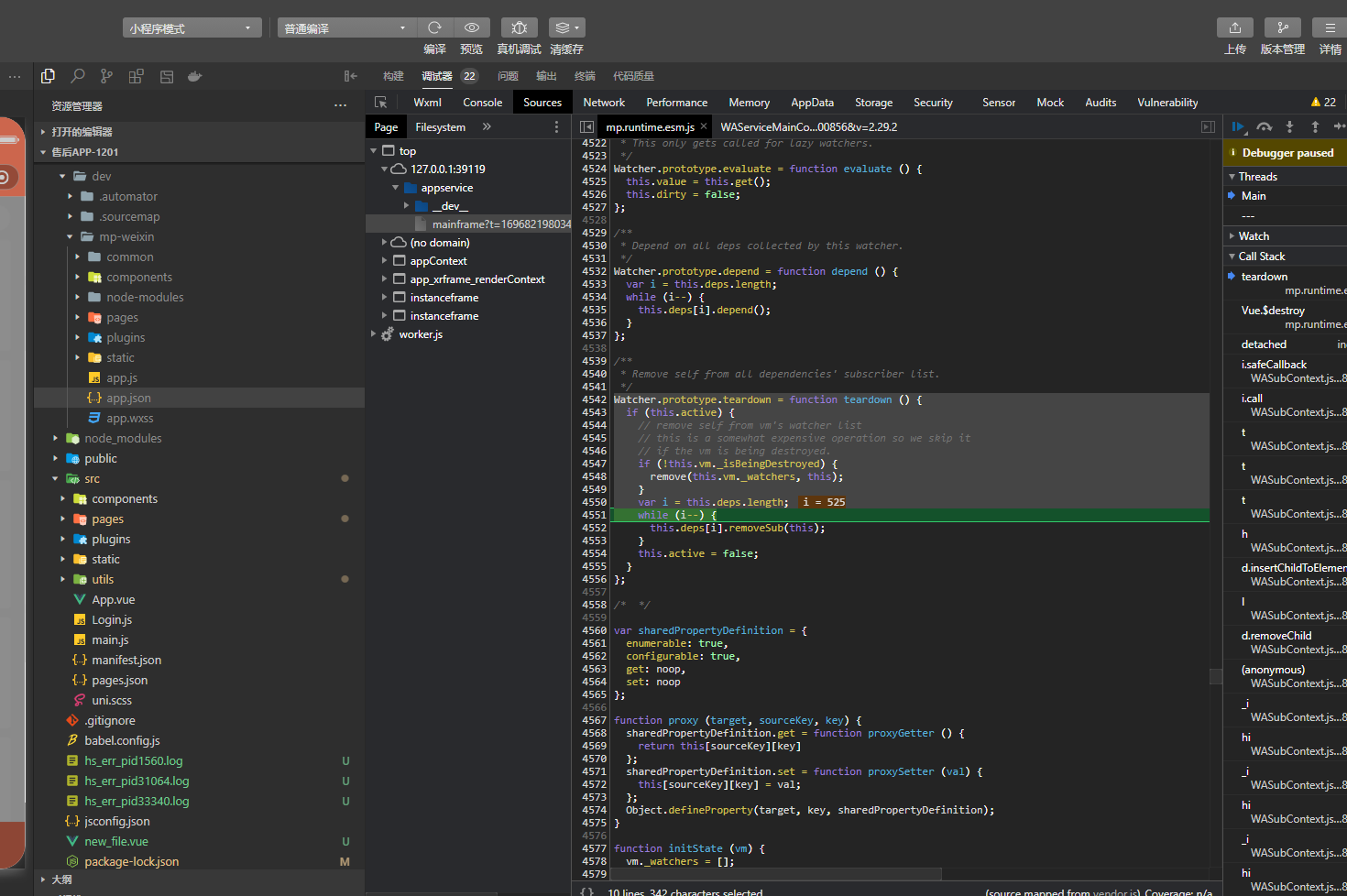Click the compile refresh icon
The width and height of the screenshot is (1347, 896).
pyautogui.click(x=434, y=27)
